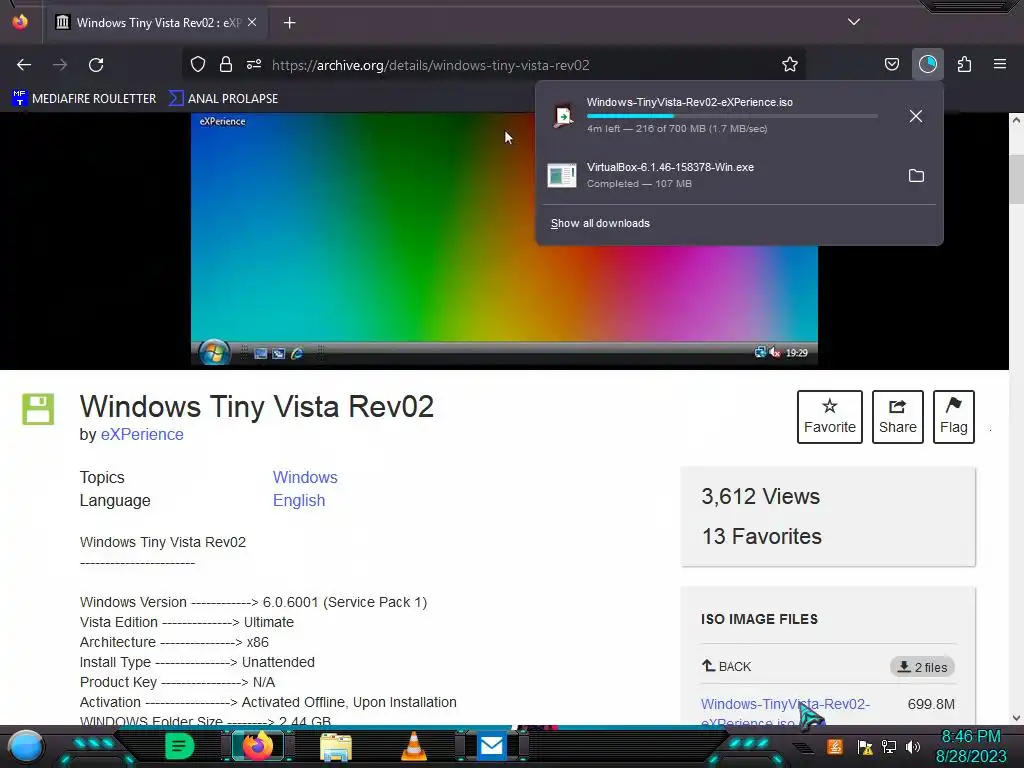
Task: List all tabs dropdown arrow
Action: pos(854,22)
